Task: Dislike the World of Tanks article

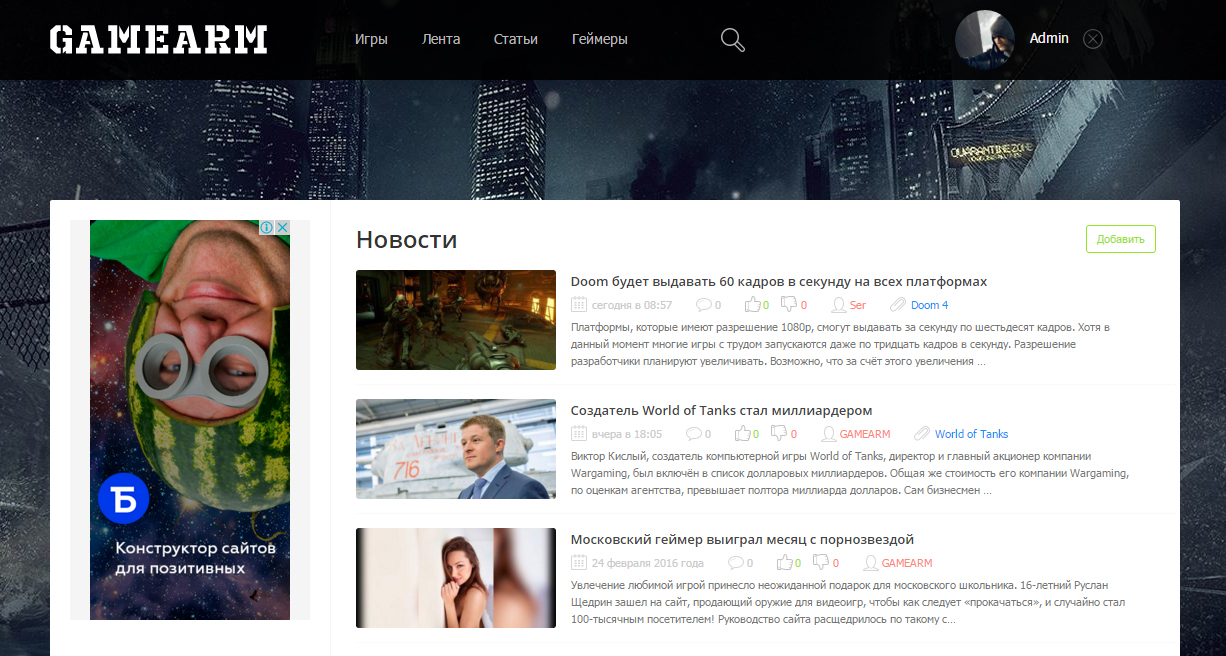Action: [x=778, y=434]
